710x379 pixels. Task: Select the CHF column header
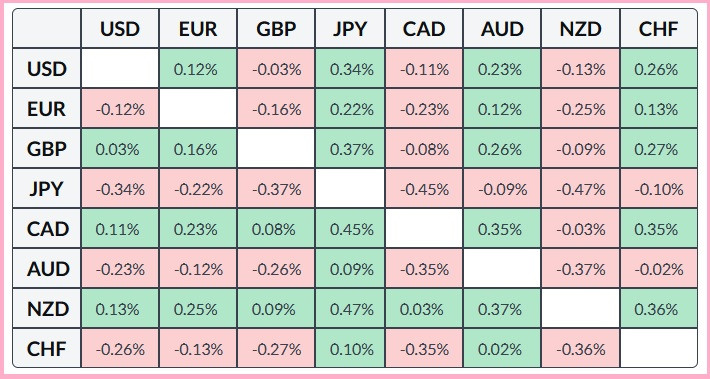[x=658, y=29]
